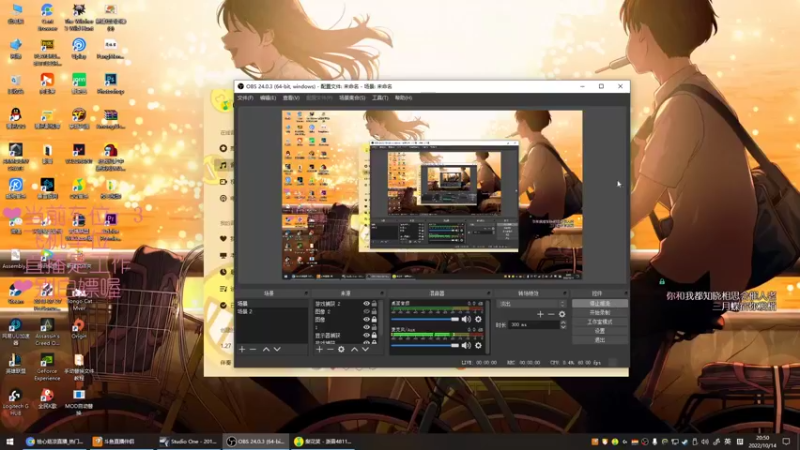
Task: Select Among Us desktop icon
Action: pos(110,156)
